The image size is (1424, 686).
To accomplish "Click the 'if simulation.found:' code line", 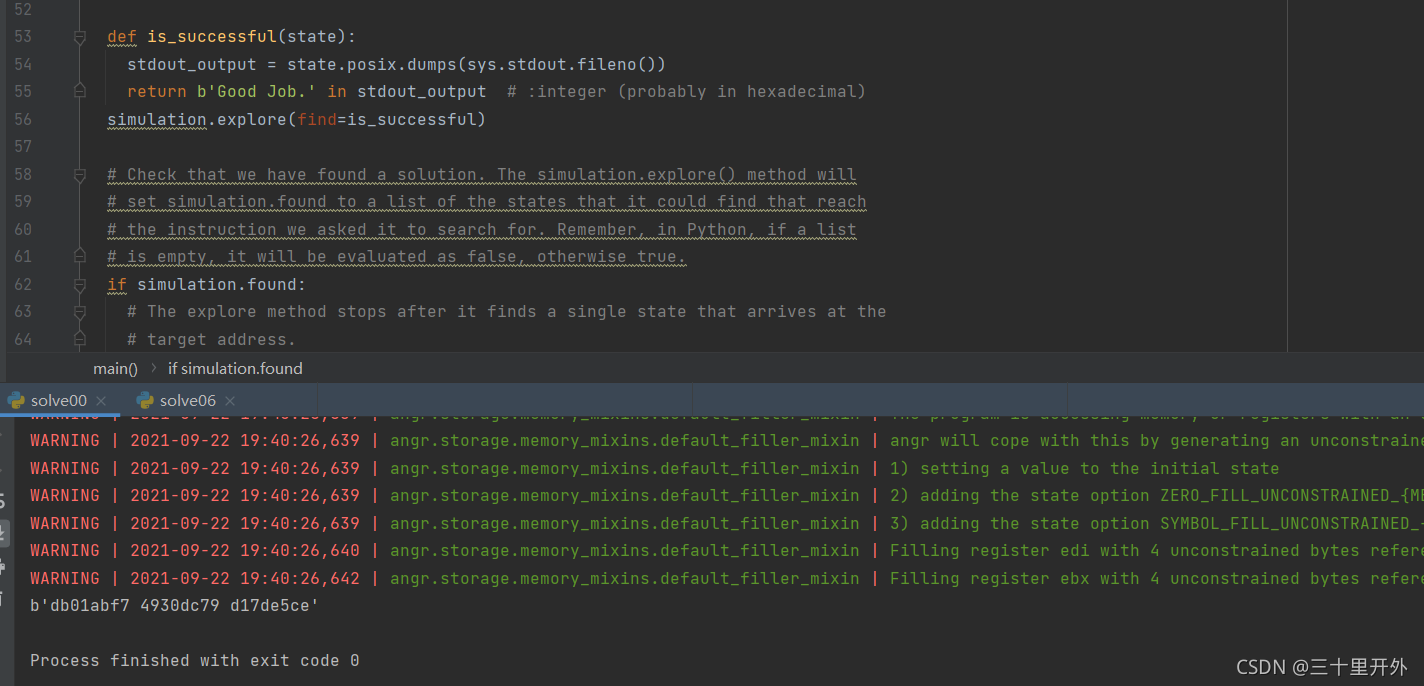I will 206,285.
